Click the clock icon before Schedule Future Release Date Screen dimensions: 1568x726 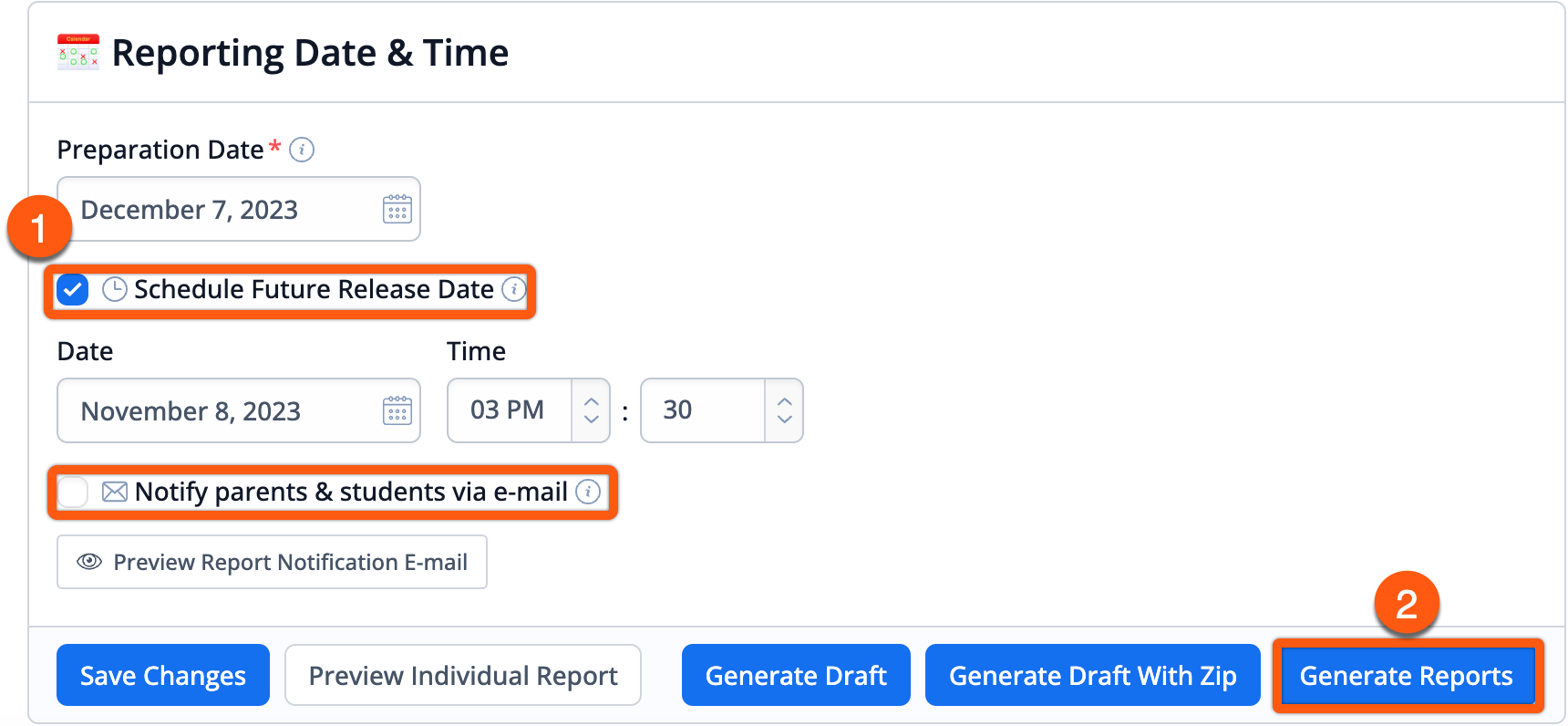point(114,290)
